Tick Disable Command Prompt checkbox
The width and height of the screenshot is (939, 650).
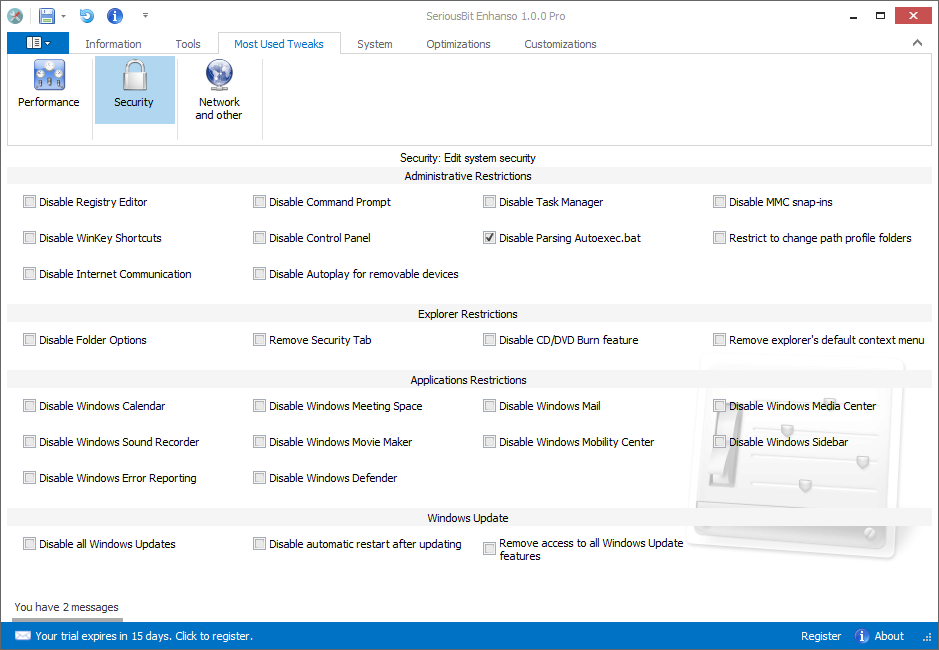(259, 202)
